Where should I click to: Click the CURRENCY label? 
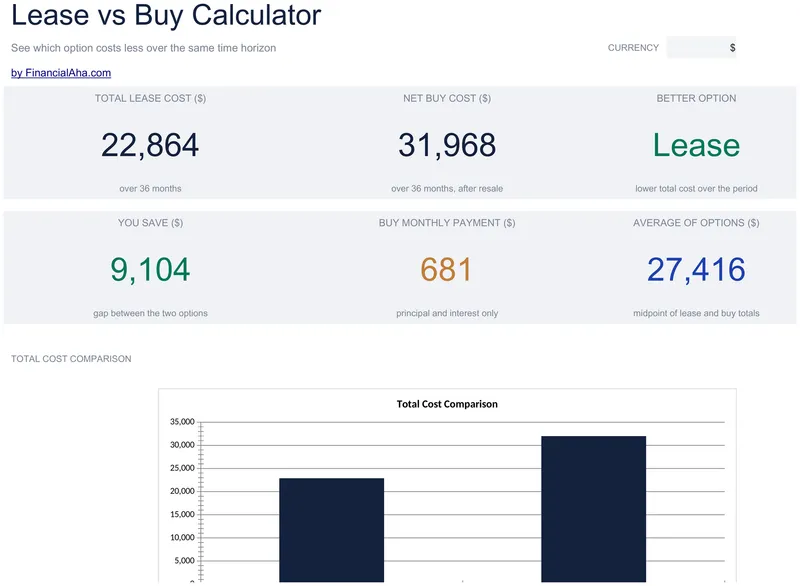coord(633,47)
